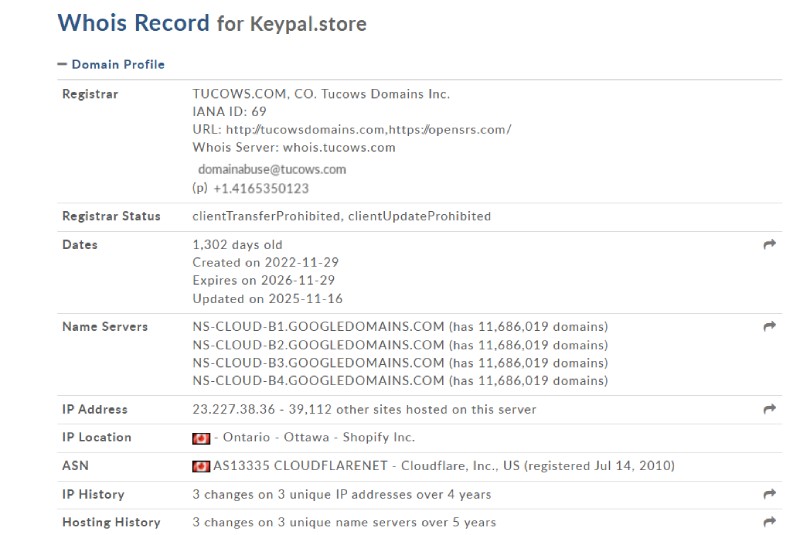
Task: Click the Dates row label
Action: point(80,245)
